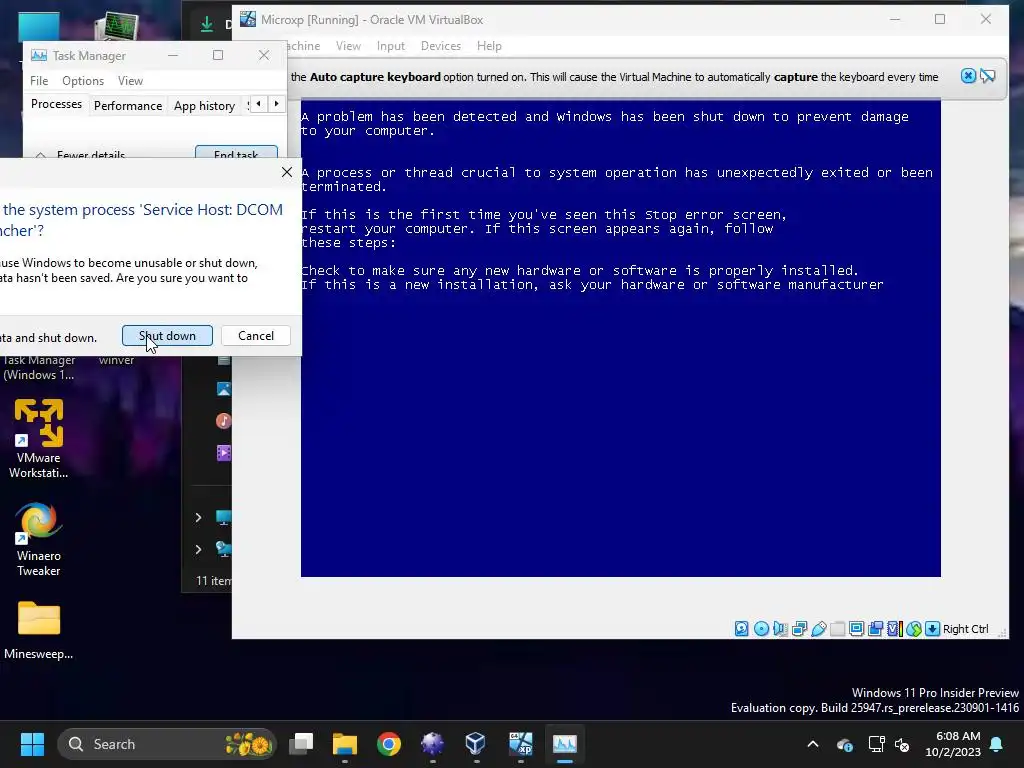Viewport: 1024px width, 768px height.
Task: Open the Minesweeper folder on desktop
Action: (x=39, y=630)
